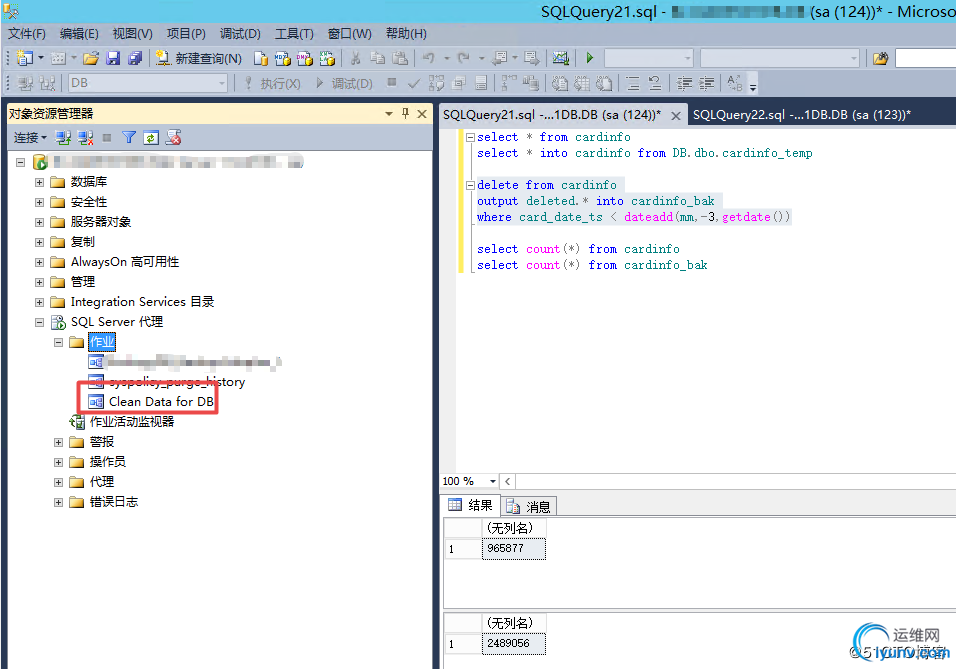Expand the 数据库 folder node

click(40, 182)
